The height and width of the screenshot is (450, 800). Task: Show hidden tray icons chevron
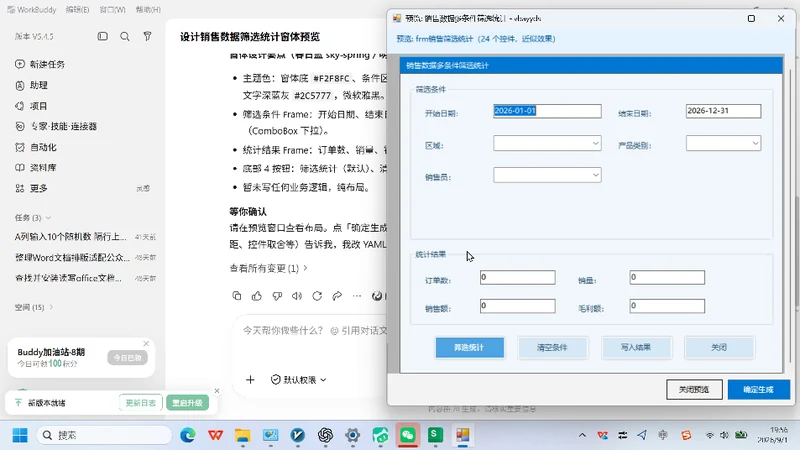point(582,435)
